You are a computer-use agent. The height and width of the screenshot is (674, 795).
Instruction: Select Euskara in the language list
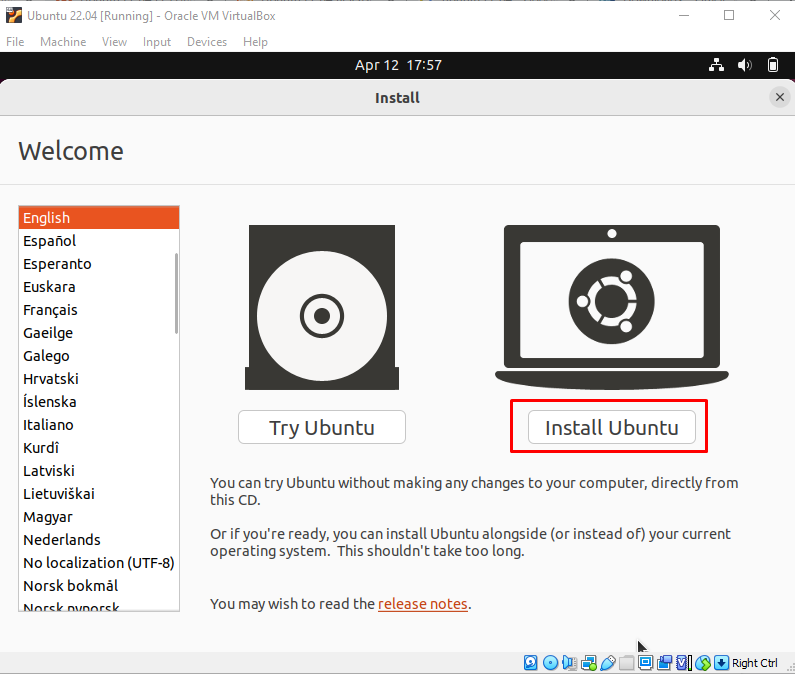click(99, 287)
